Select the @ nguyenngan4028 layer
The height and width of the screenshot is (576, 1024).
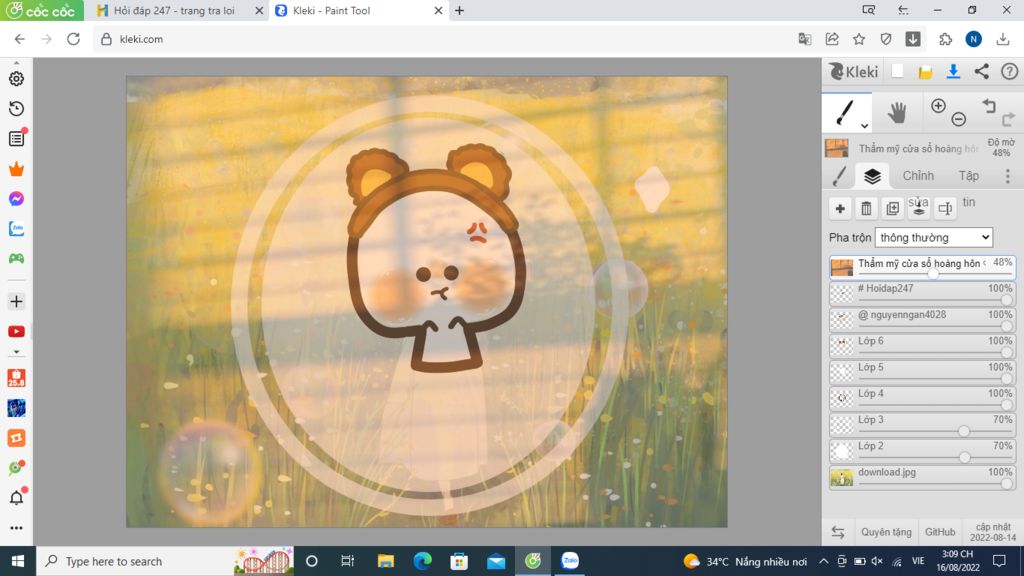click(x=922, y=319)
